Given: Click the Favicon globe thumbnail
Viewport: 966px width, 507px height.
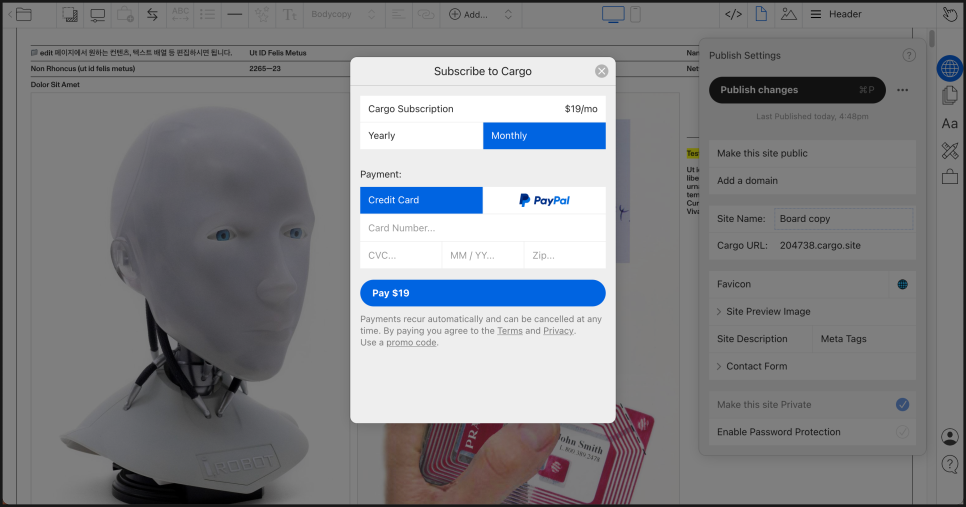Looking at the screenshot, I should click(x=903, y=284).
